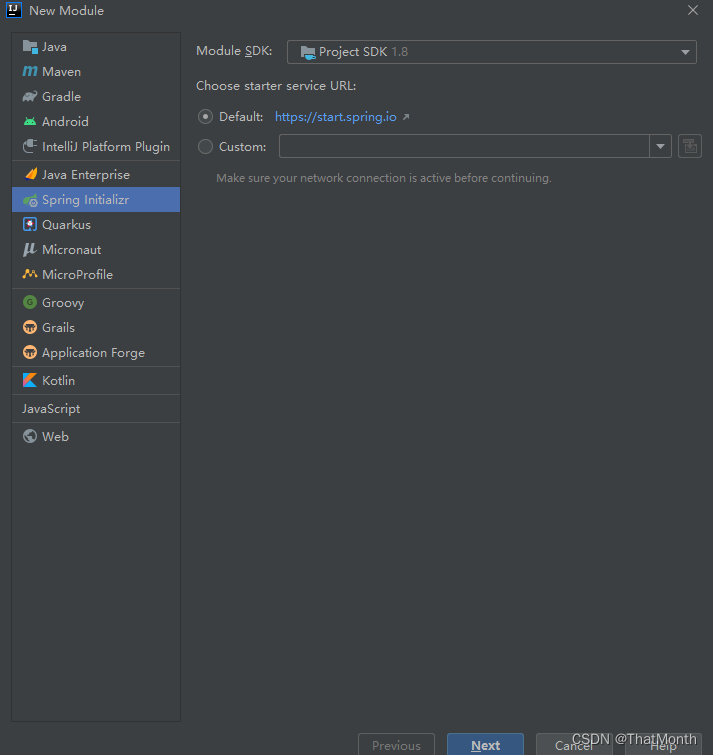Image resolution: width=713 pixels, height=755 pixels.
Task: Select Grails in the list
Action: (96, 327)
